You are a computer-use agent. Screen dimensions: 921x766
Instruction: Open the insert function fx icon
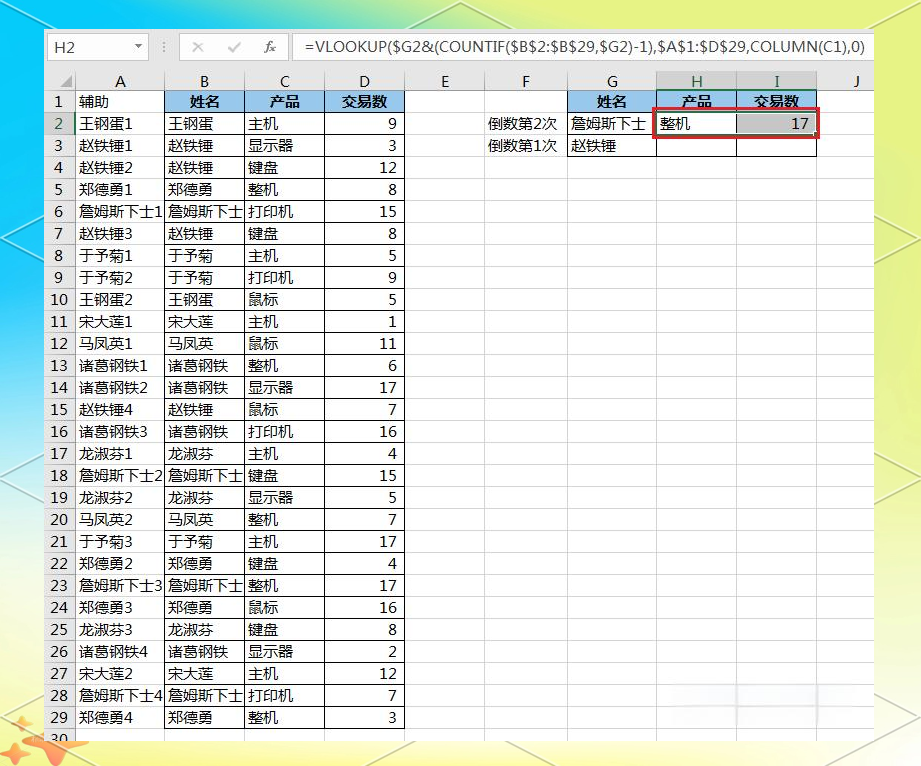click(270, 47)
